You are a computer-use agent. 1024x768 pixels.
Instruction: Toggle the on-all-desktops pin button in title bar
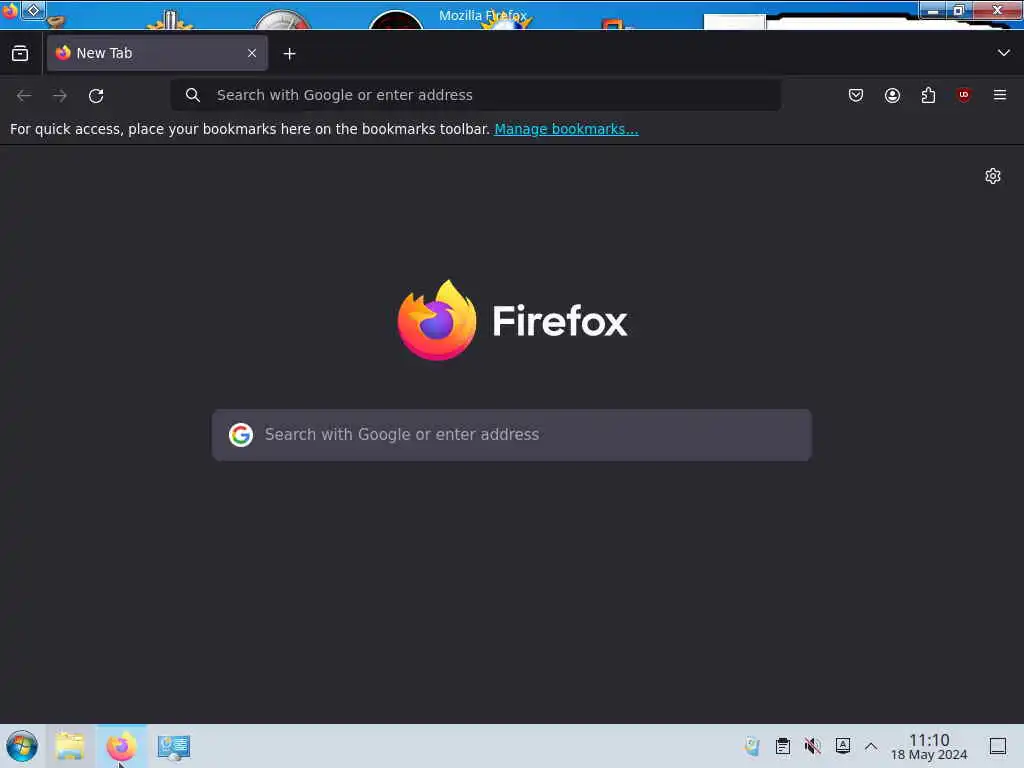33,10
